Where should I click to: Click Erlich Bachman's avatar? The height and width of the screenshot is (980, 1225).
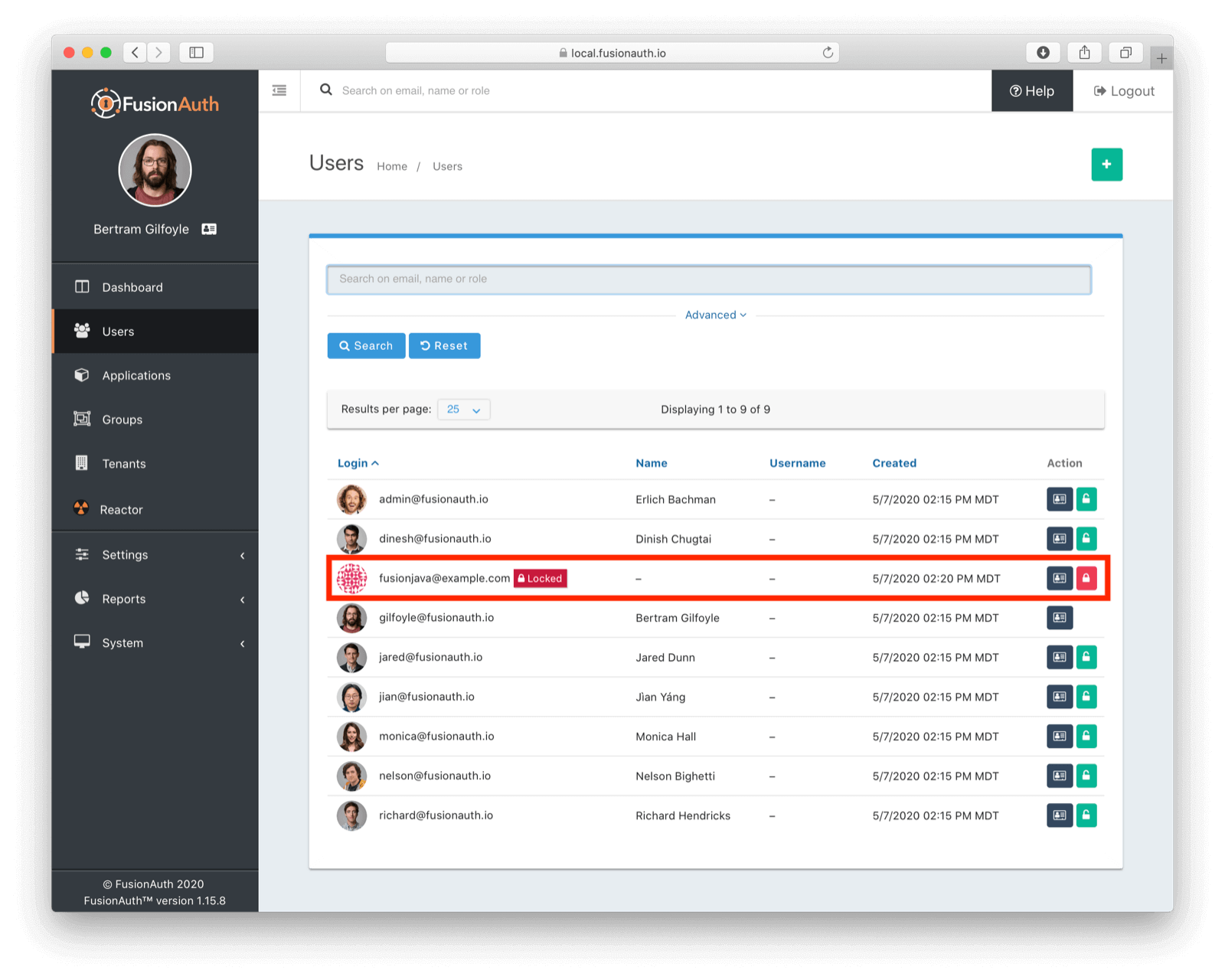point(351,499)
